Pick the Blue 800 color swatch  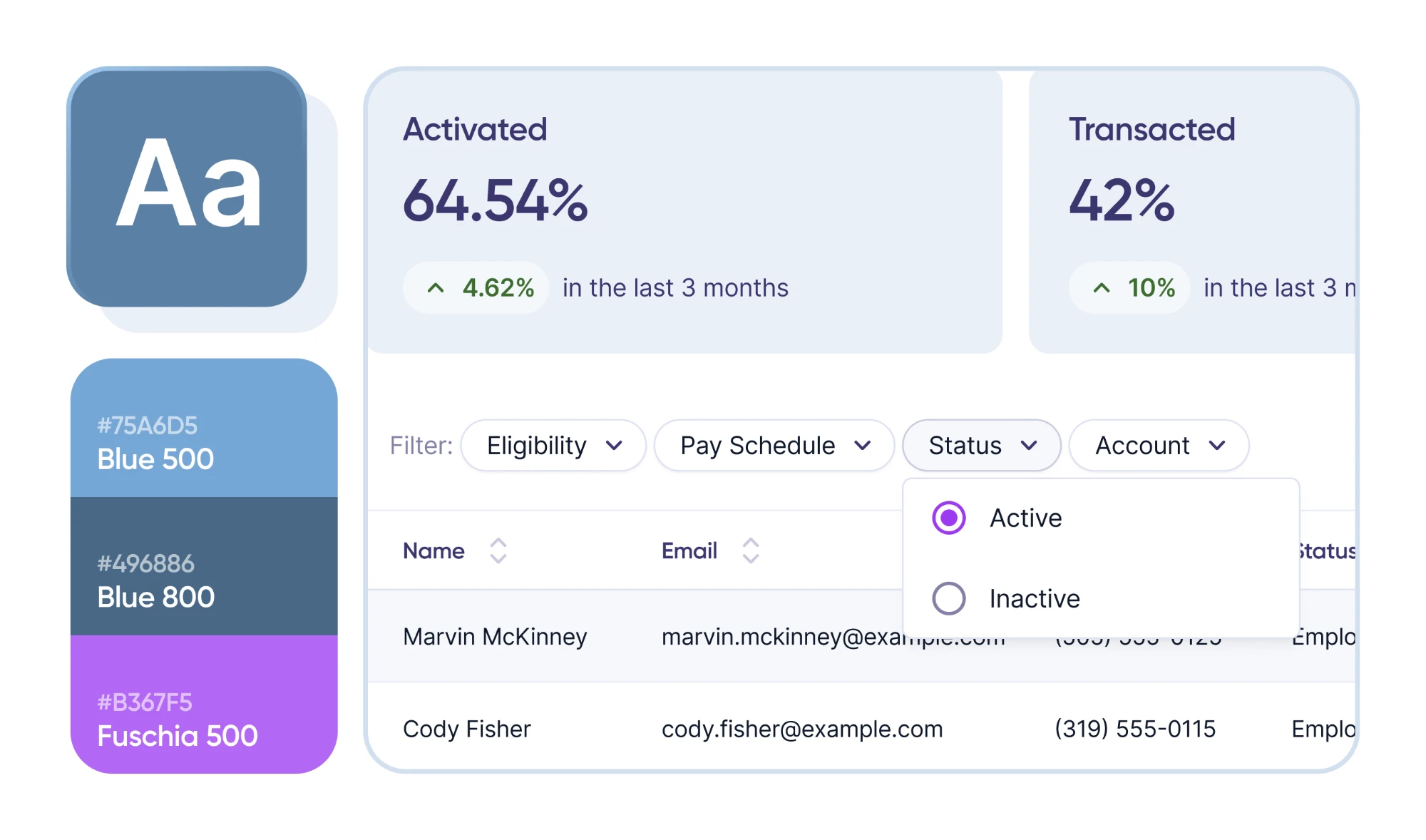click(204, 566)
